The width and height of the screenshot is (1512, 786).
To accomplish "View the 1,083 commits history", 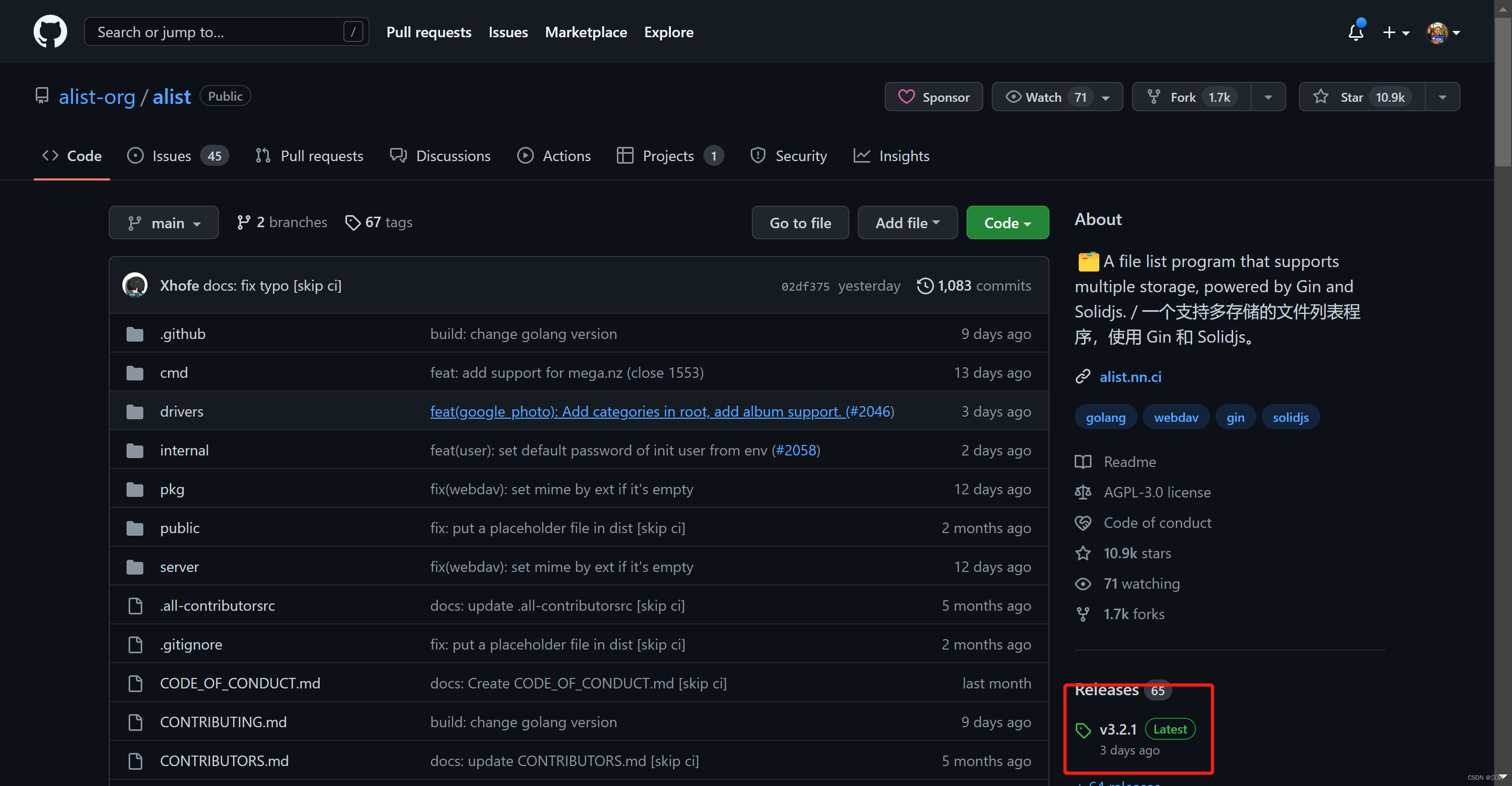I will [x=974, y=285].
